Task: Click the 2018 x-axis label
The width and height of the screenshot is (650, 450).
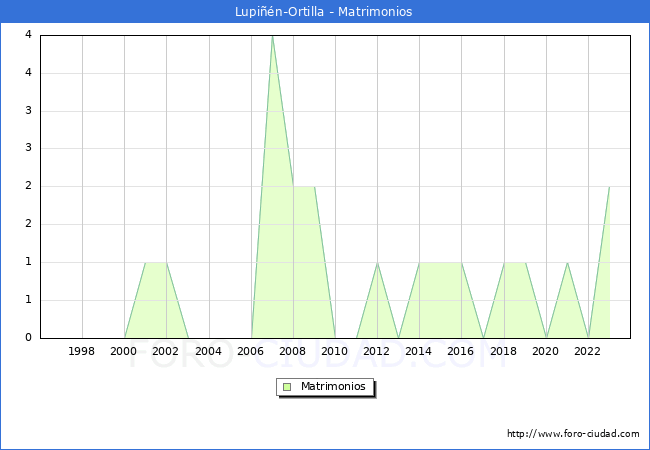Action: [x=503, y=351]
